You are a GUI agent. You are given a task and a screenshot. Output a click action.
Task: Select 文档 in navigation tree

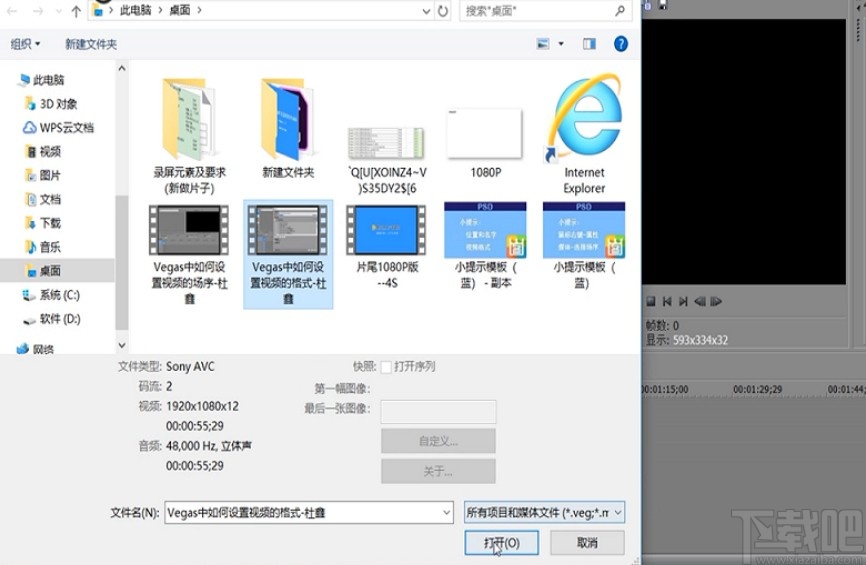[43, 199]
